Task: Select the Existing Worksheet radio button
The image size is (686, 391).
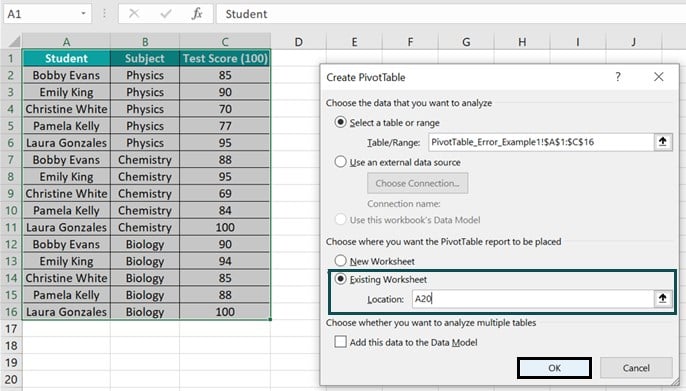Action: point(340,279)
